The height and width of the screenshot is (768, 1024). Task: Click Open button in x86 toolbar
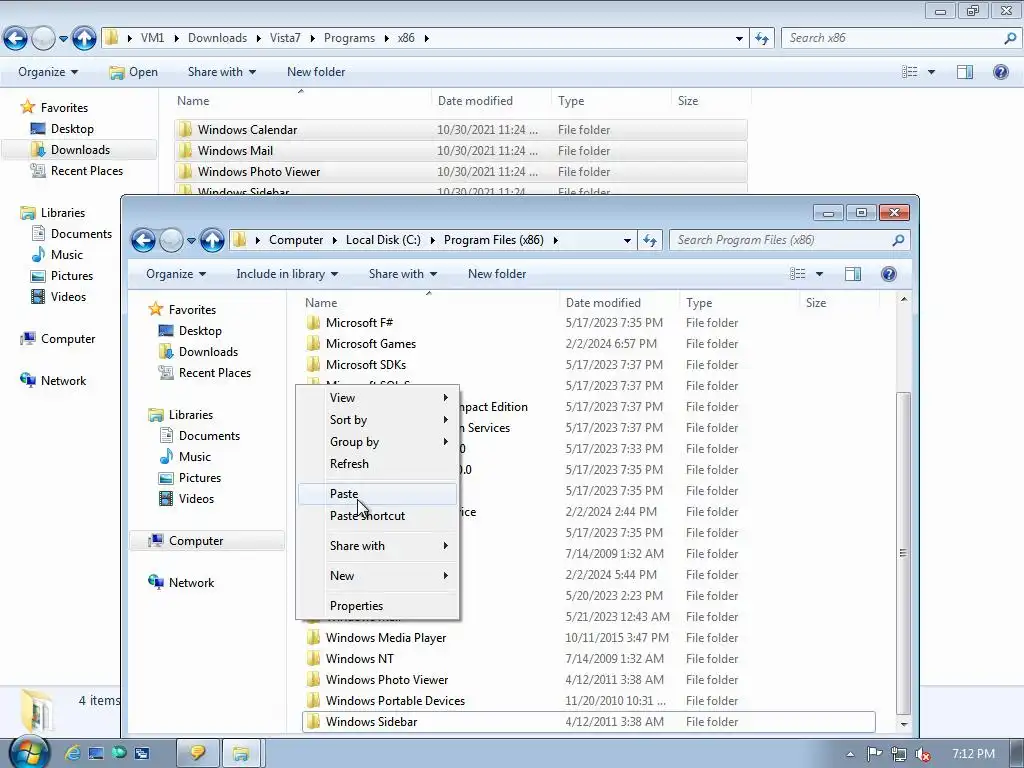(x=134, y=72)
